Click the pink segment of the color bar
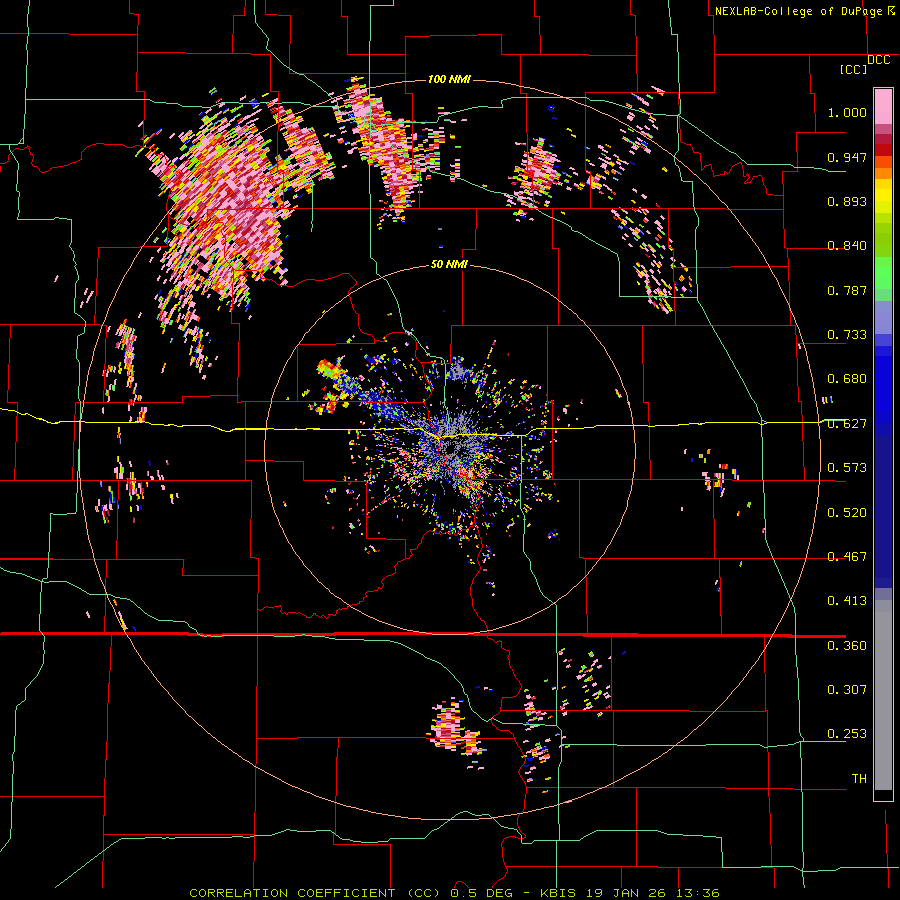The width and height of the screenshot is (900, 900). 883,106
